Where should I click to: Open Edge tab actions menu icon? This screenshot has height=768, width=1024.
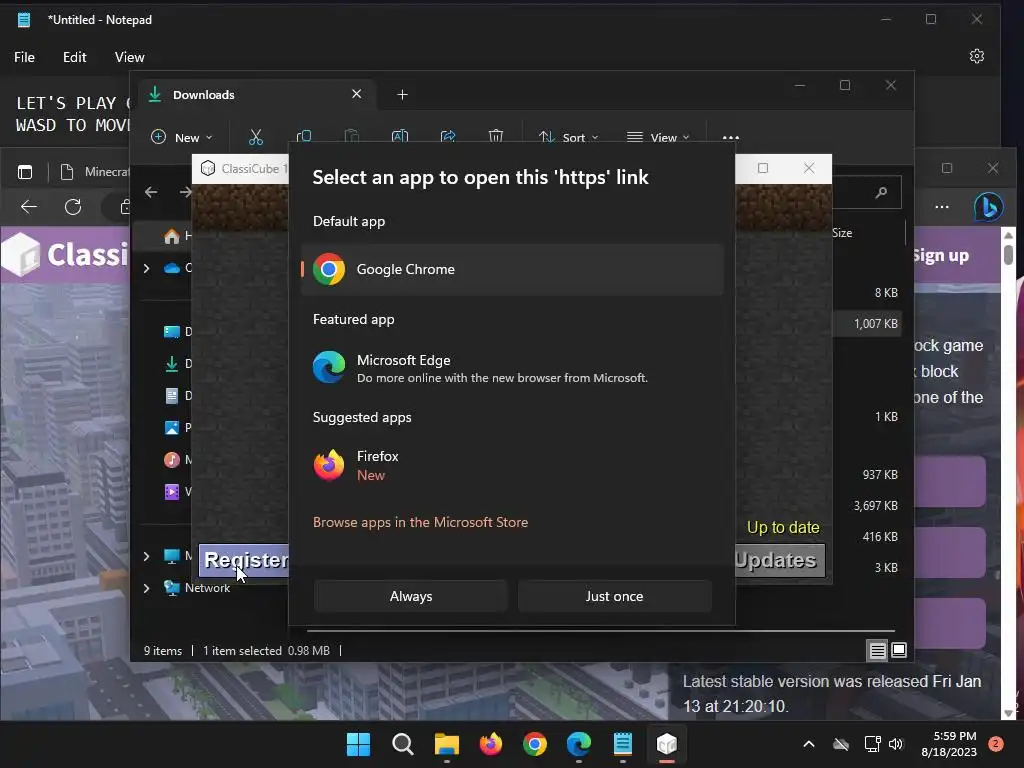coord(25,172)
